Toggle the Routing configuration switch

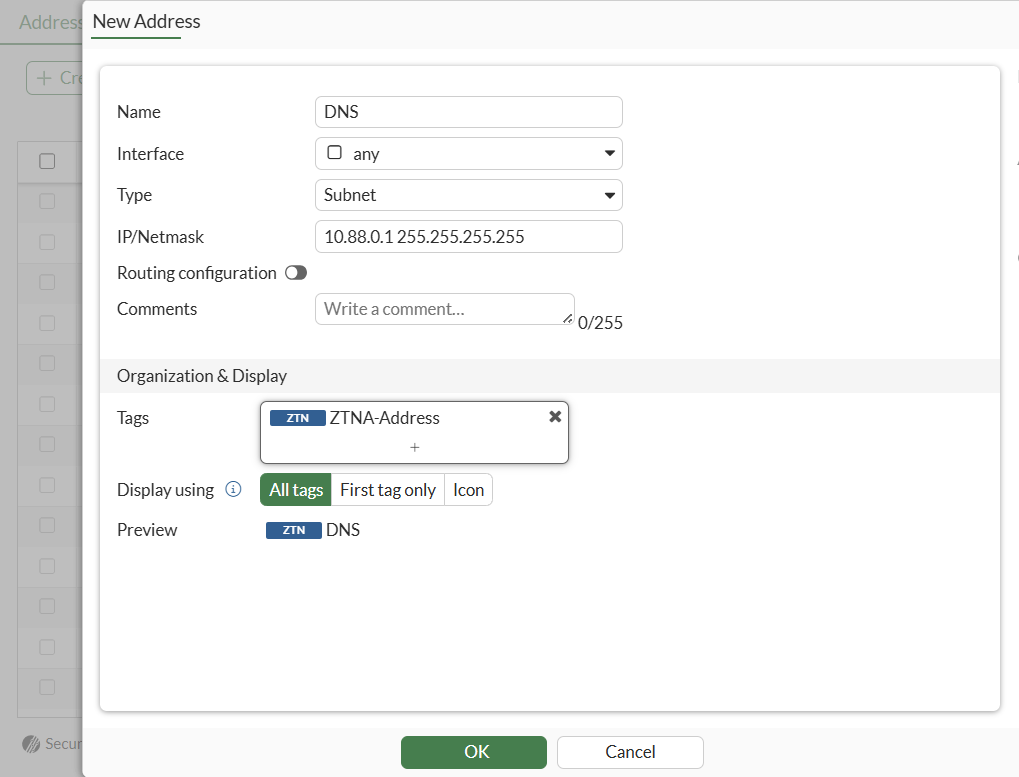pos(296,273)
